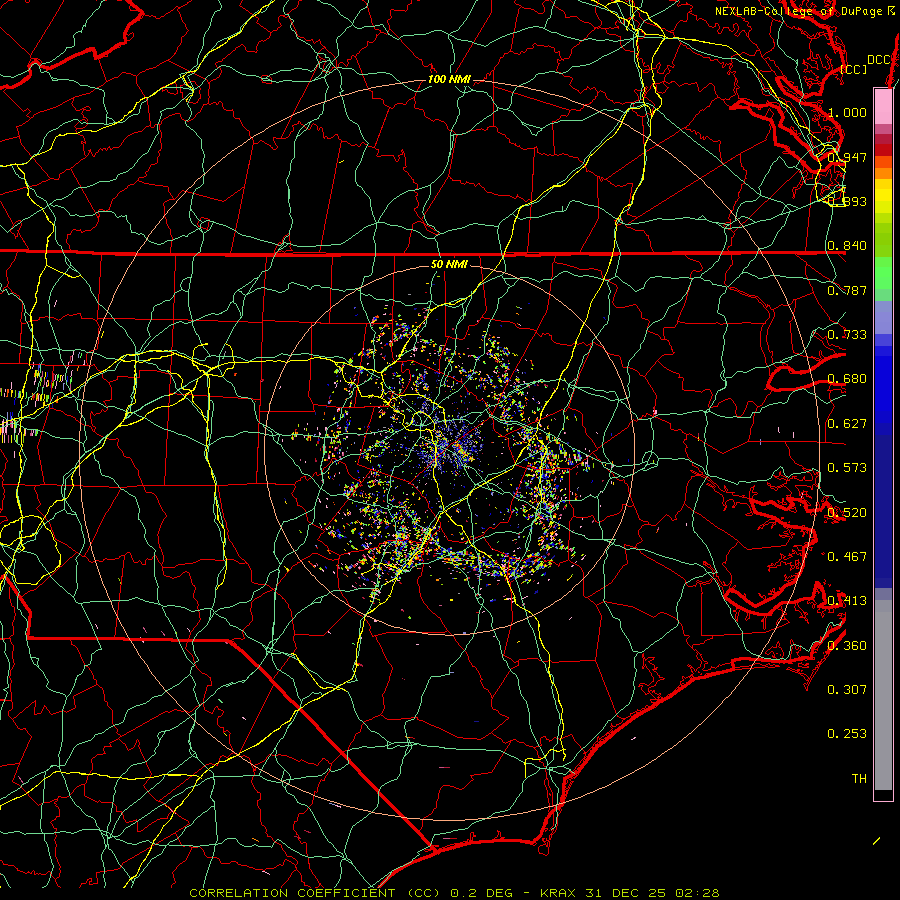
Task: Click the 0.467 value on the scale
Action: coord(847,556)
